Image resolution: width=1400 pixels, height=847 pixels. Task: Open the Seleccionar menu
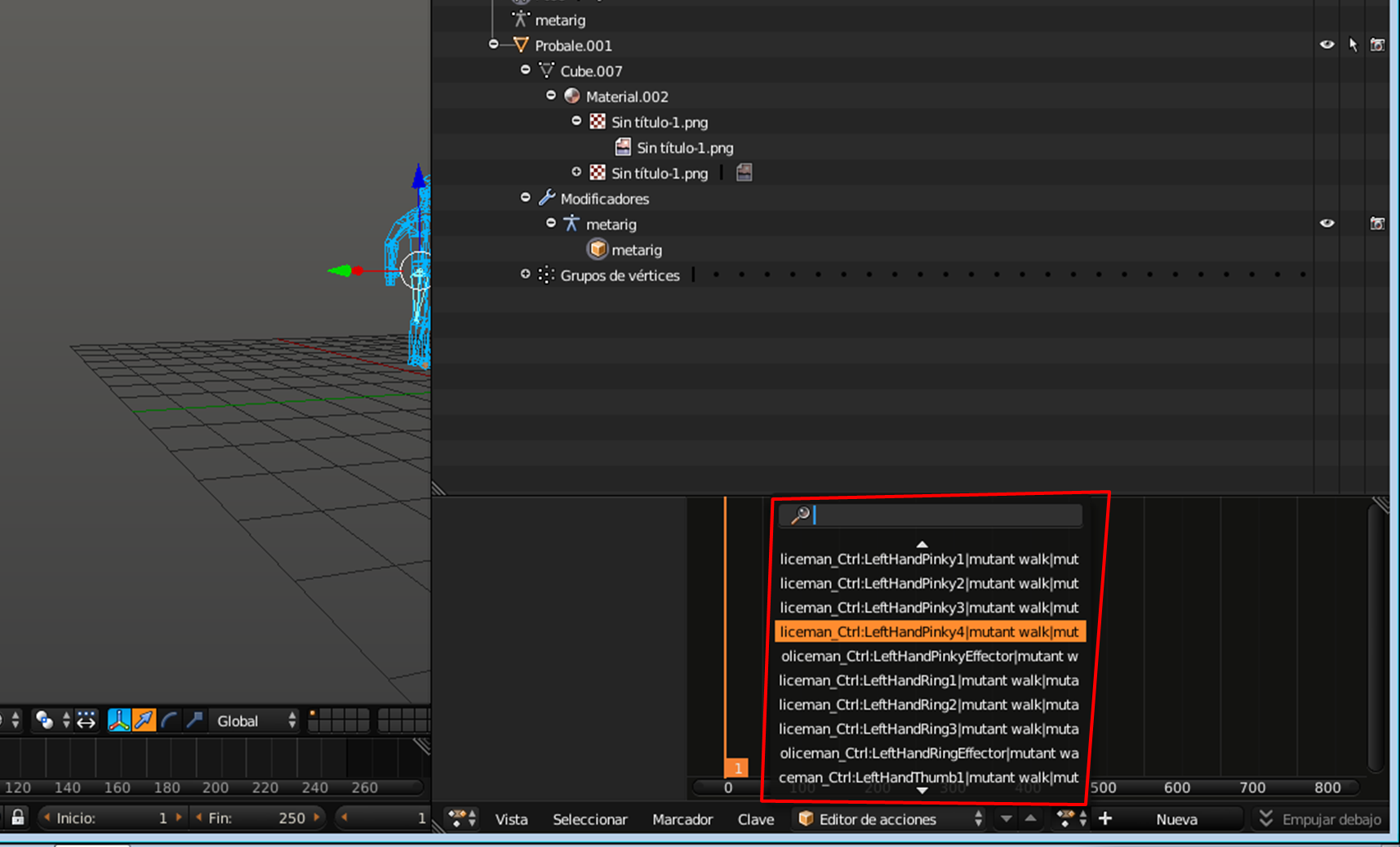click(590, 818)
